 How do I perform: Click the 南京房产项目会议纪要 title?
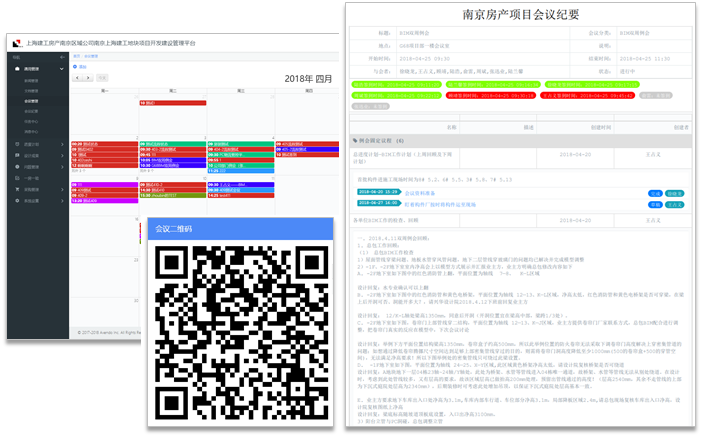[521, 15]
